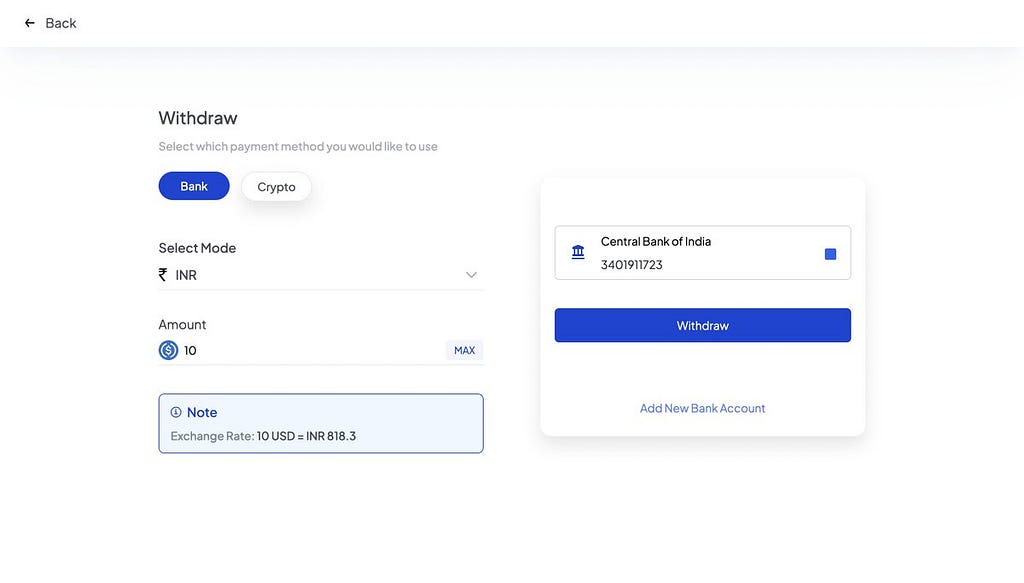Toggle the Central Bank of India checkbox

pos(830,254)
